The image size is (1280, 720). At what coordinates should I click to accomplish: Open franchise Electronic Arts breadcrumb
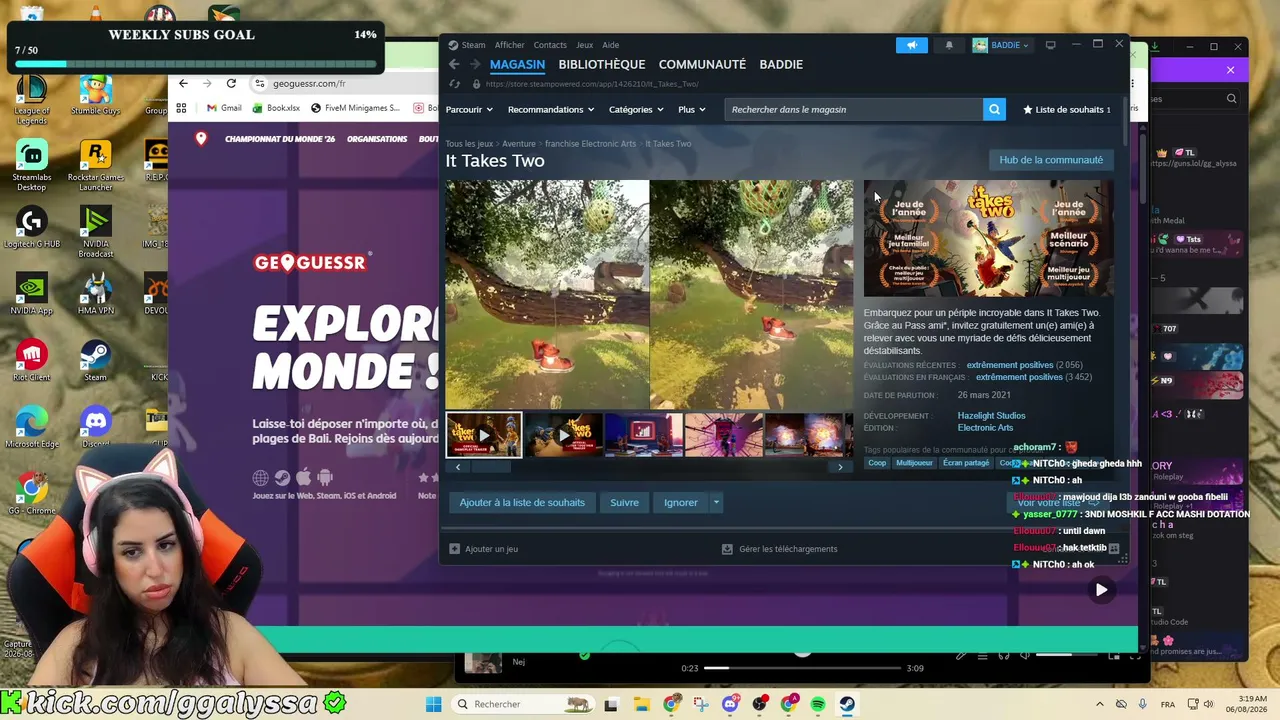pyautogui.click(x=590, y=144)
